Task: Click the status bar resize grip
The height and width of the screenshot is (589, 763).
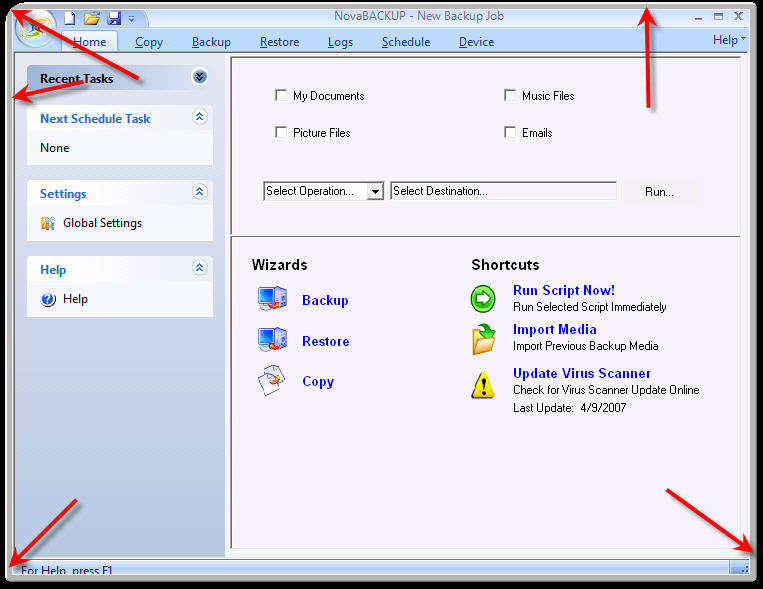Action: [x=744, y=568]
